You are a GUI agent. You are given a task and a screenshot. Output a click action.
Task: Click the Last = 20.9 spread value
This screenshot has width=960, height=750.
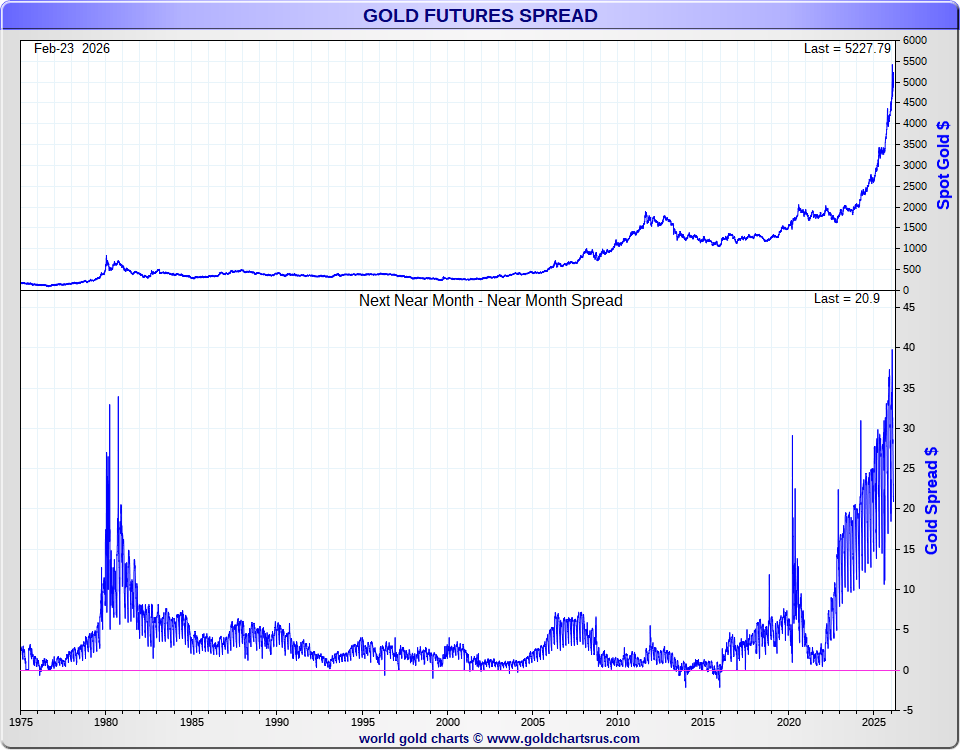(x=846, y=299)
